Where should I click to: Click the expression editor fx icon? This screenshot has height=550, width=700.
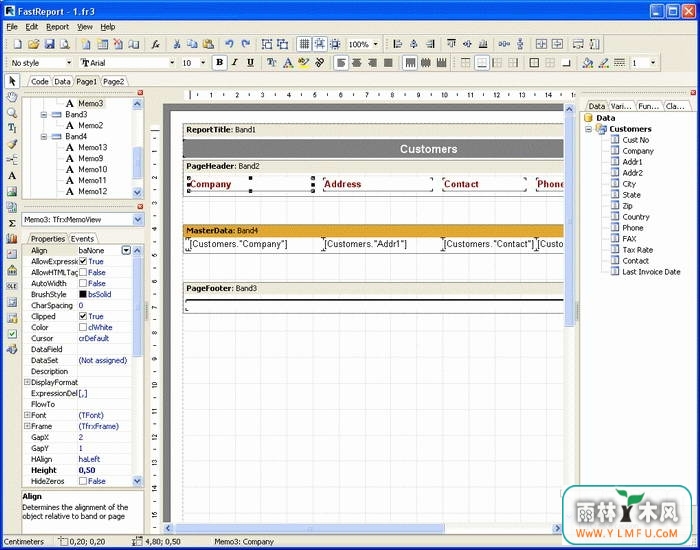click(155, 44)
